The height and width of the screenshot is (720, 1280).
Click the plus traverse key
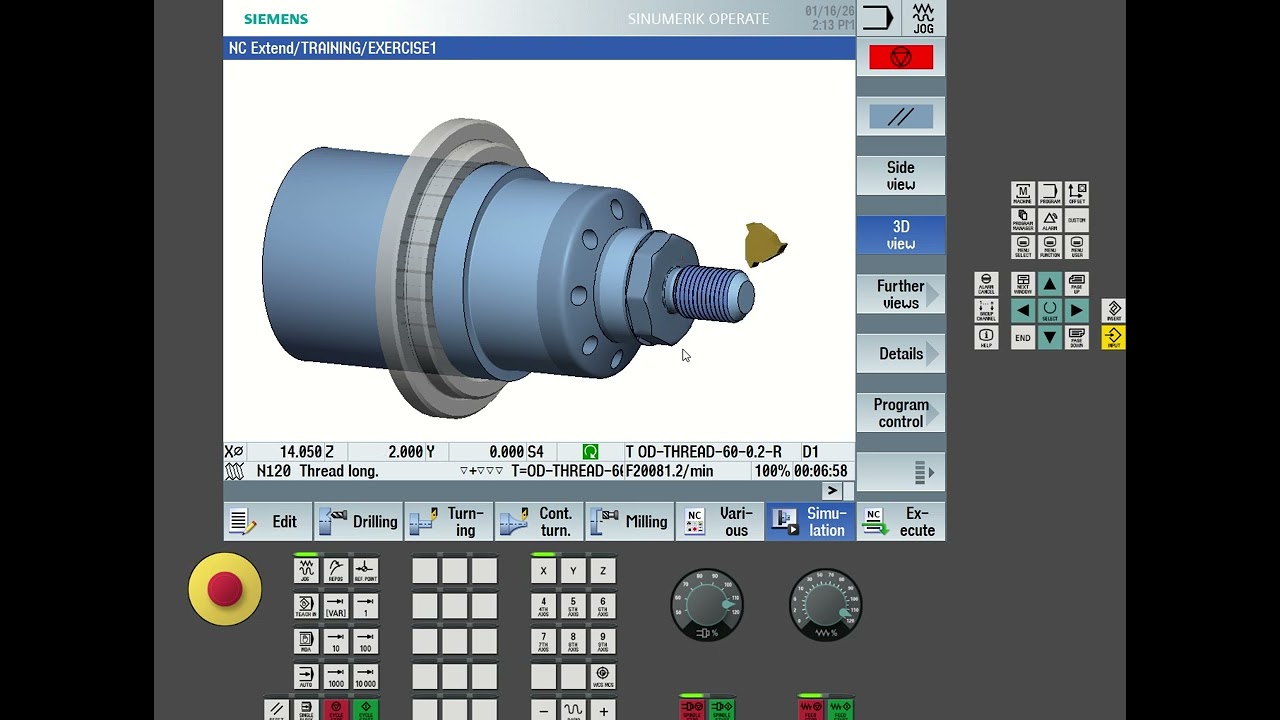point(603,711)
